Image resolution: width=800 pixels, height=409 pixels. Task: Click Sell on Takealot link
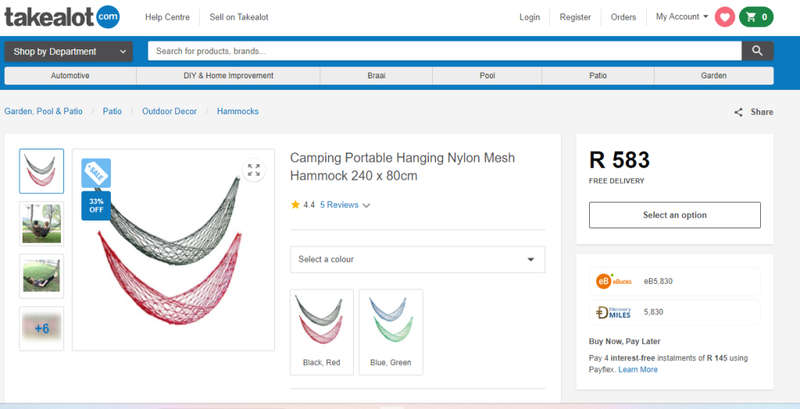[239, 17]
